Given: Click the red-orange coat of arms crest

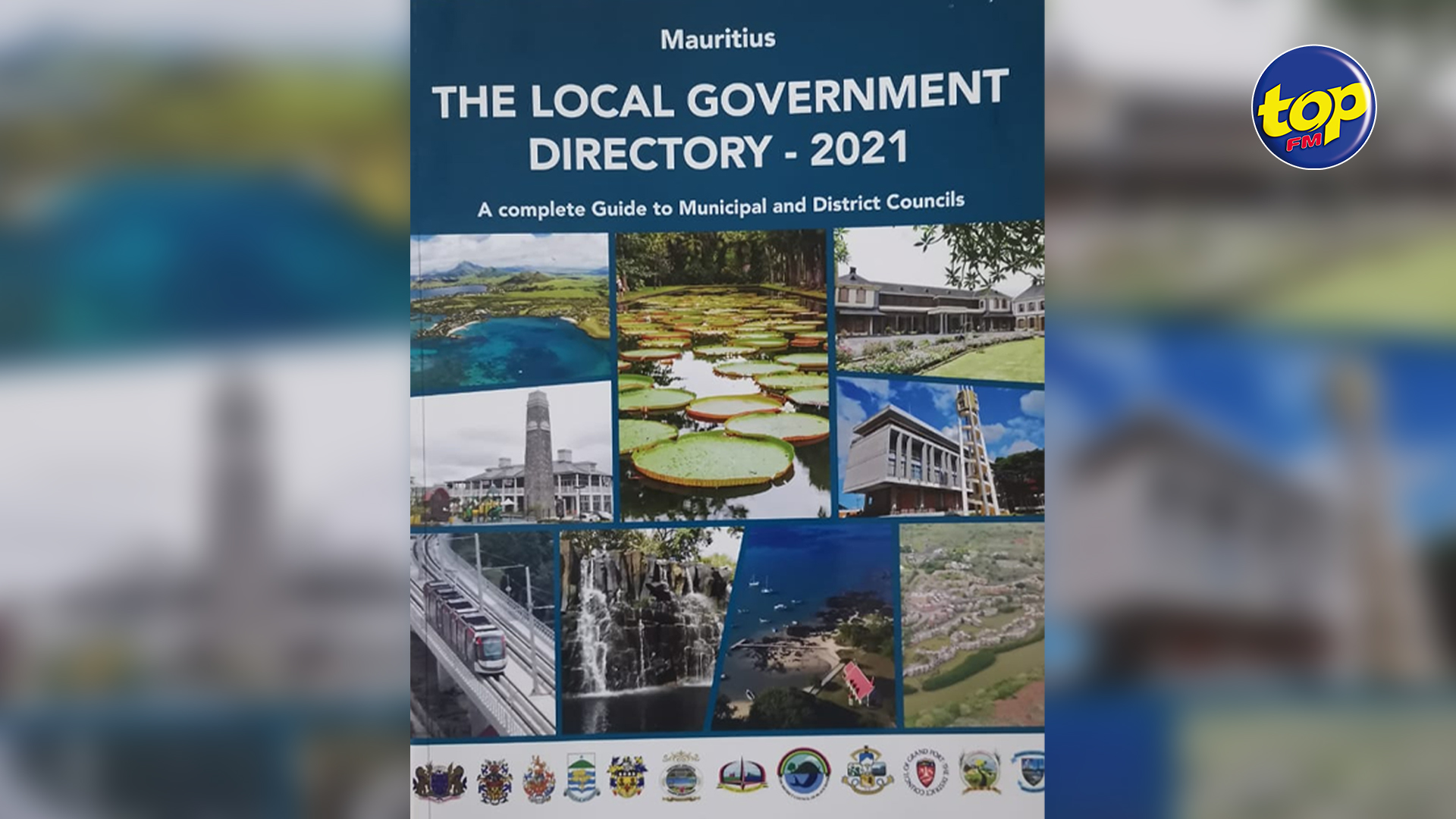Looking at the screenshot, I should (x=538, y=780).
